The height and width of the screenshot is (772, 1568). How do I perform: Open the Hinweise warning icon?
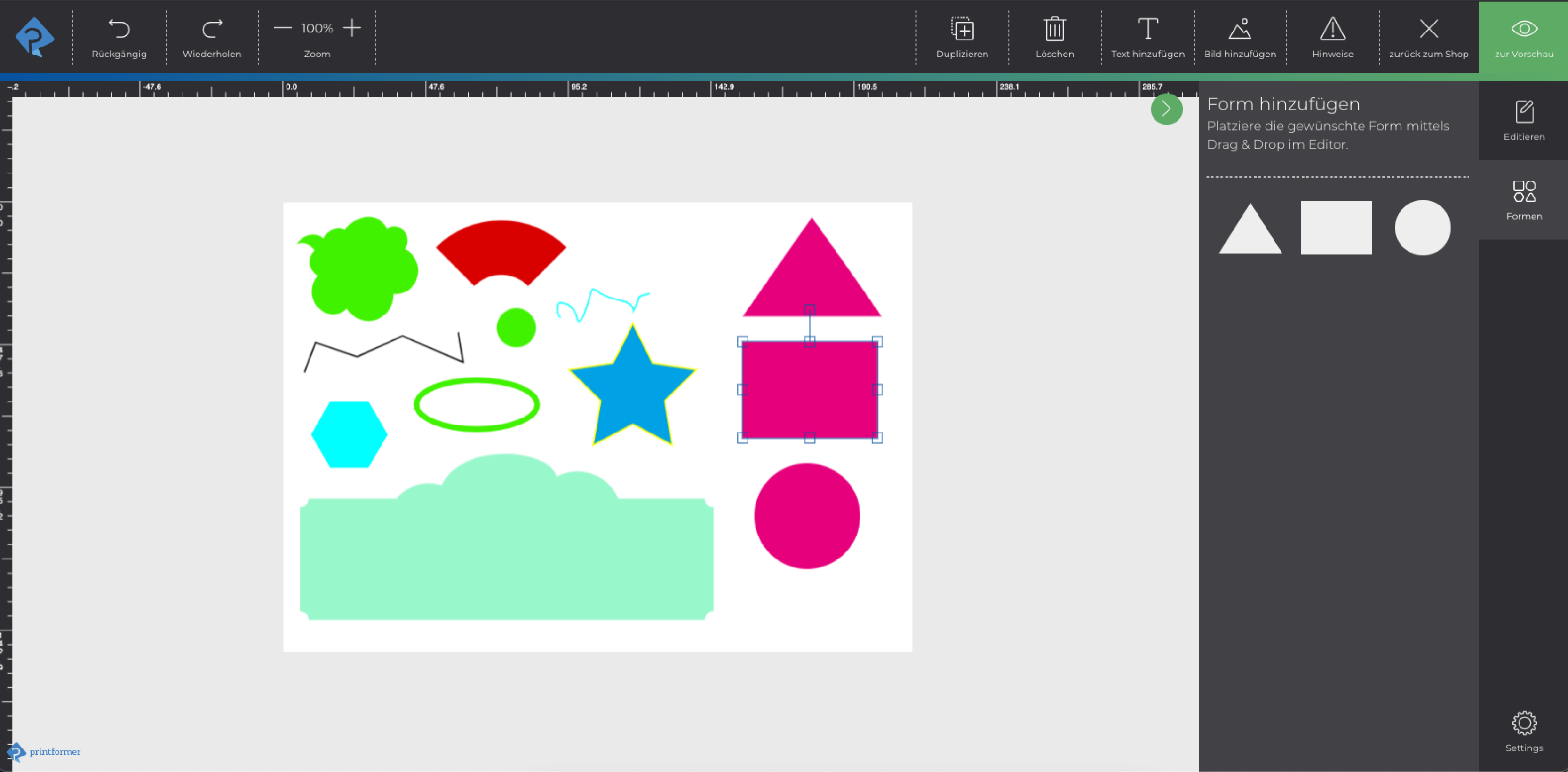pyautogui.click(x=1332, y=29)
